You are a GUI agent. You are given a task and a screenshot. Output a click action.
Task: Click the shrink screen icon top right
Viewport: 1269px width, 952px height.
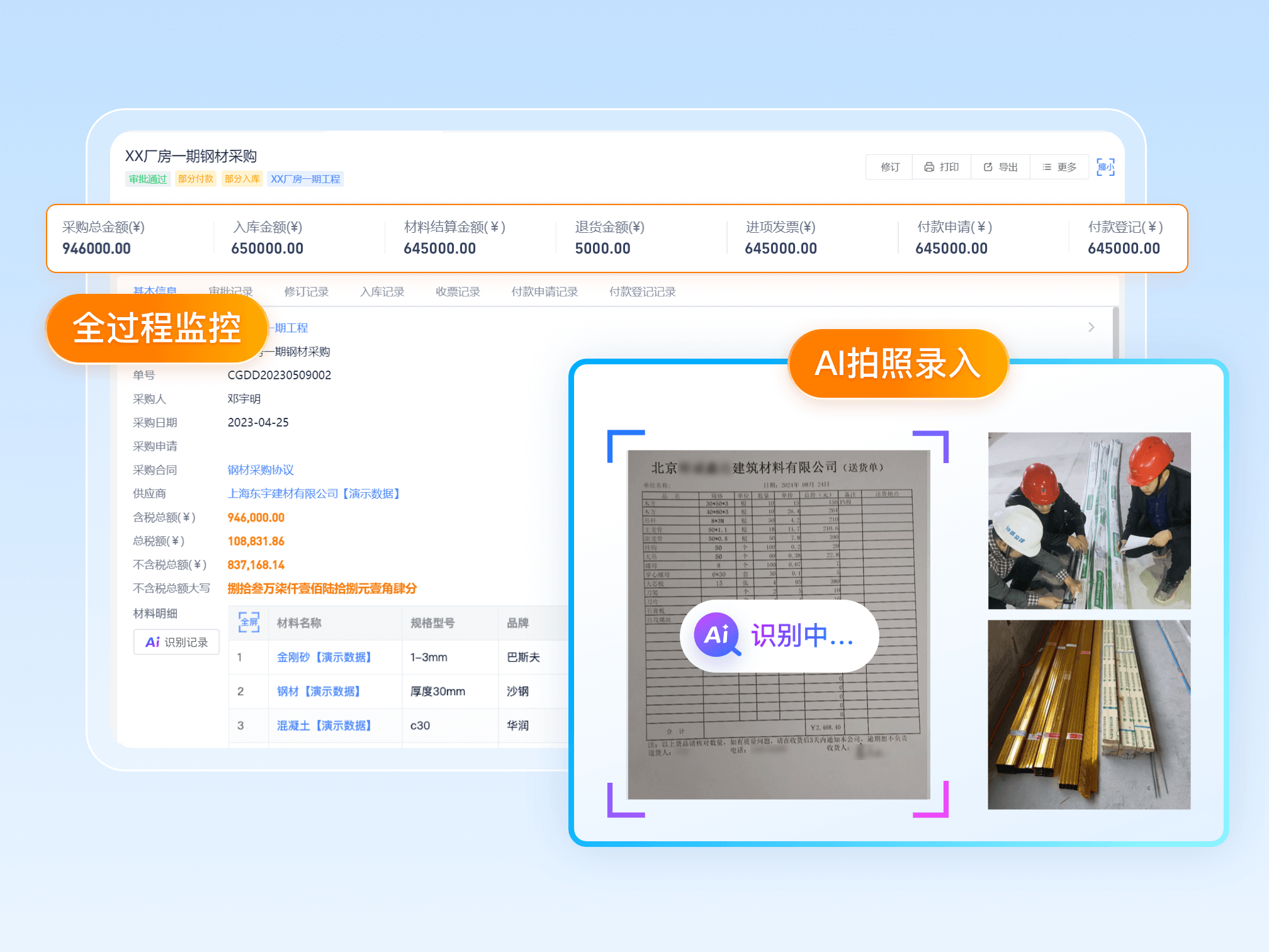(x=1105, y=167)
